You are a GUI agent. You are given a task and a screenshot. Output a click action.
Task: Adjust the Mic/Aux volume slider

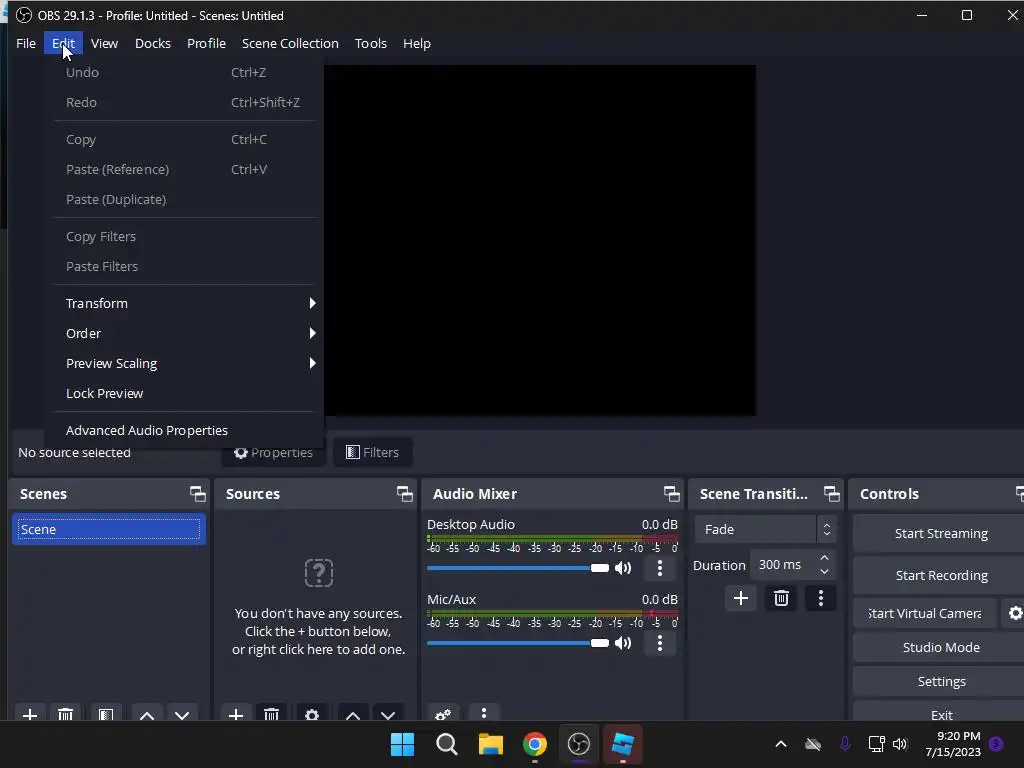pyautogui.click(x=517, y=643)
